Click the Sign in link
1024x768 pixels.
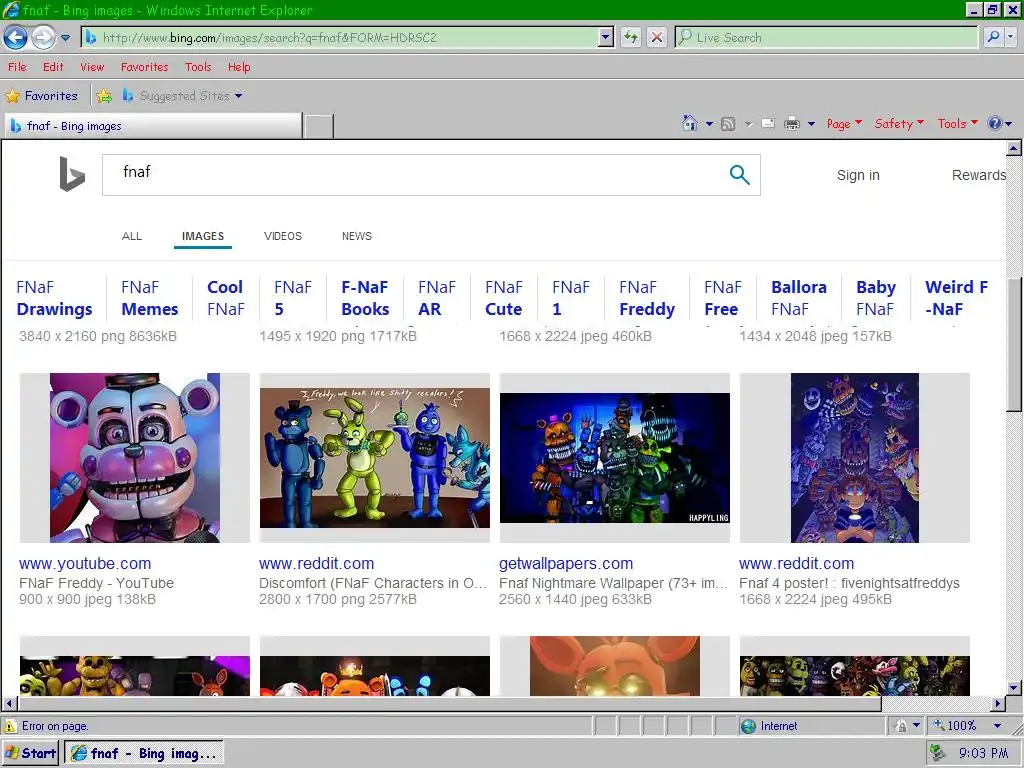[858, 175]
